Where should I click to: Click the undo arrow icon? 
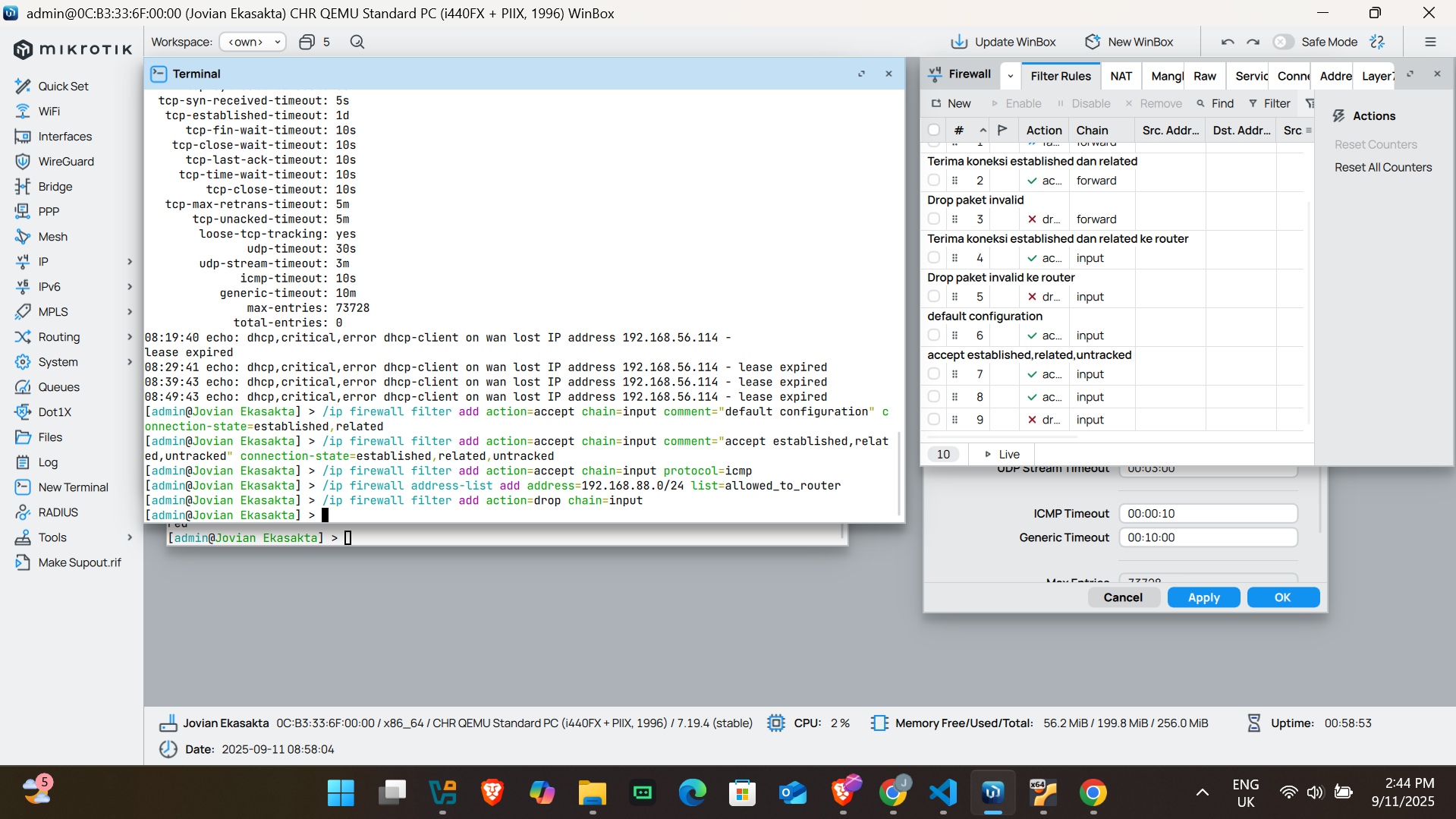point(1228,42)
